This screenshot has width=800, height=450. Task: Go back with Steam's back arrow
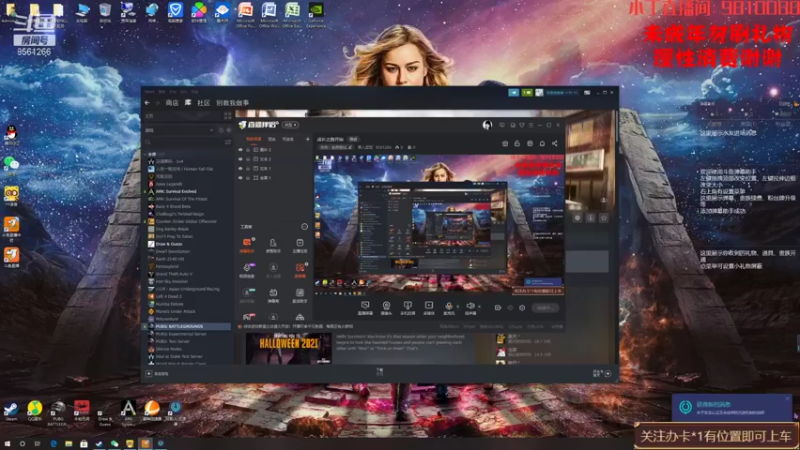[x=147, y=103]
